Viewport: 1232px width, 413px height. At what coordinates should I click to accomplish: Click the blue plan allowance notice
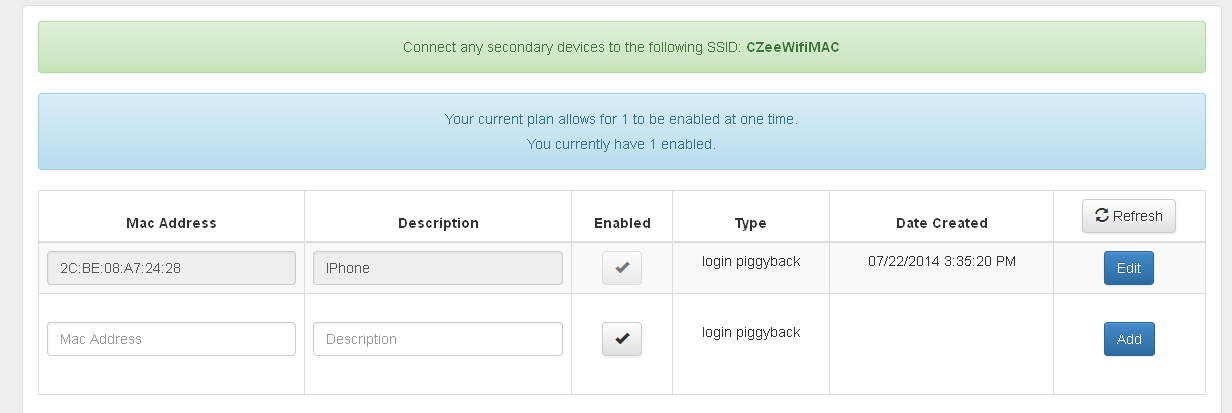622,132
